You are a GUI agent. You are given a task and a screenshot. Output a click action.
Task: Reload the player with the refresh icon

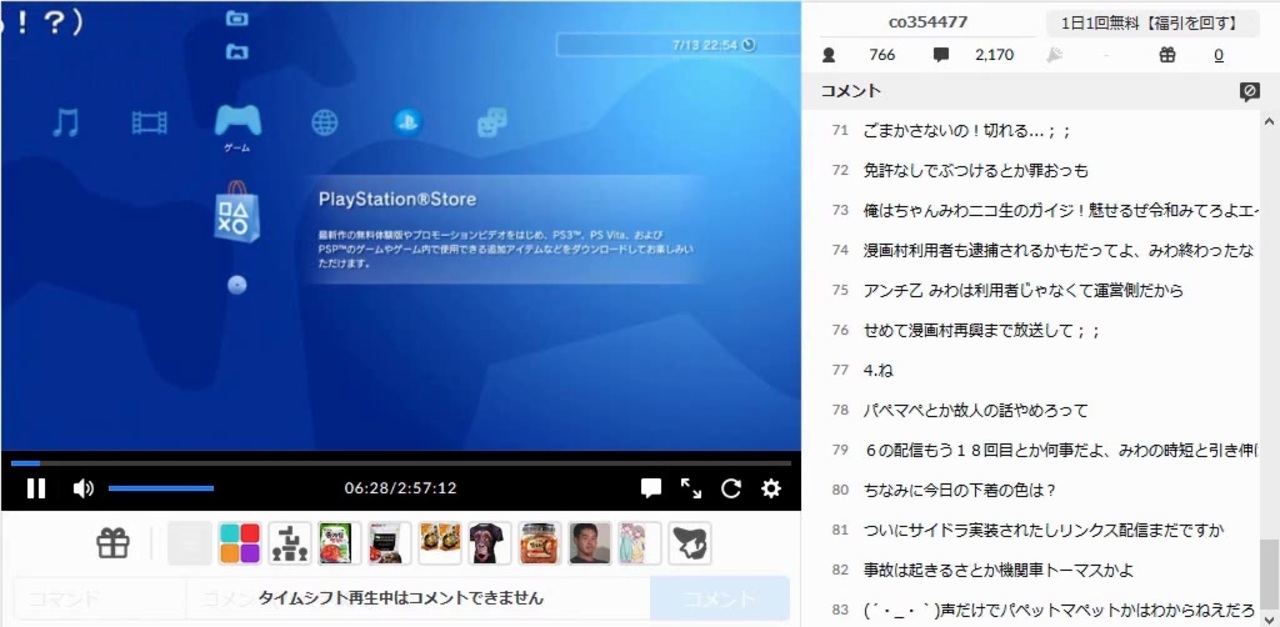pyautogui.click(x=731, y=488)
